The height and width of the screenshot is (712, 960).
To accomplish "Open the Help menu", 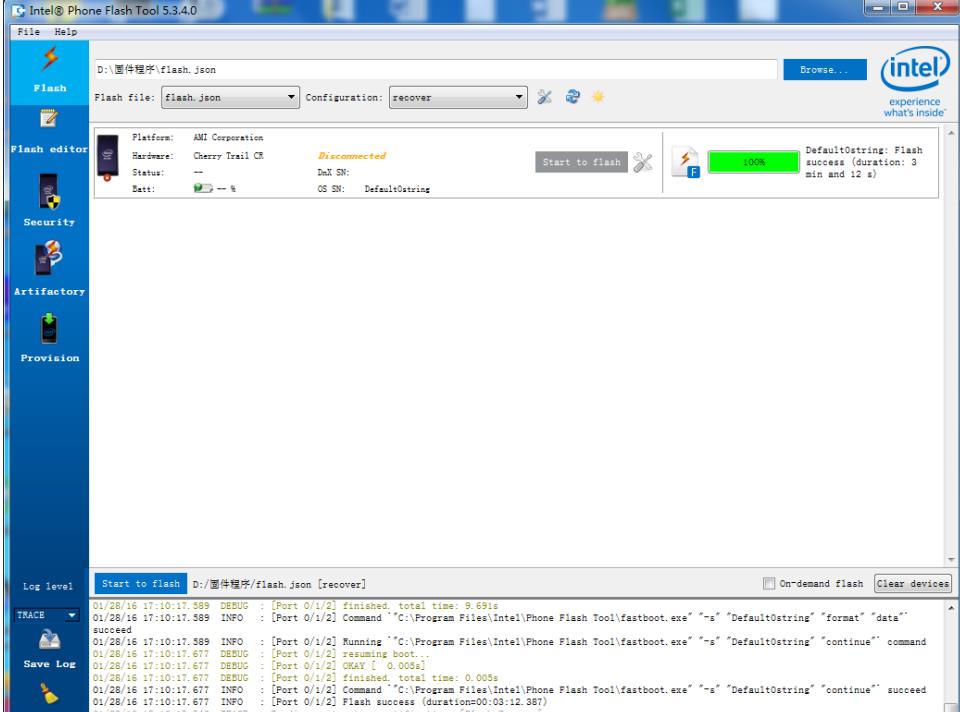I will [66, 32].
